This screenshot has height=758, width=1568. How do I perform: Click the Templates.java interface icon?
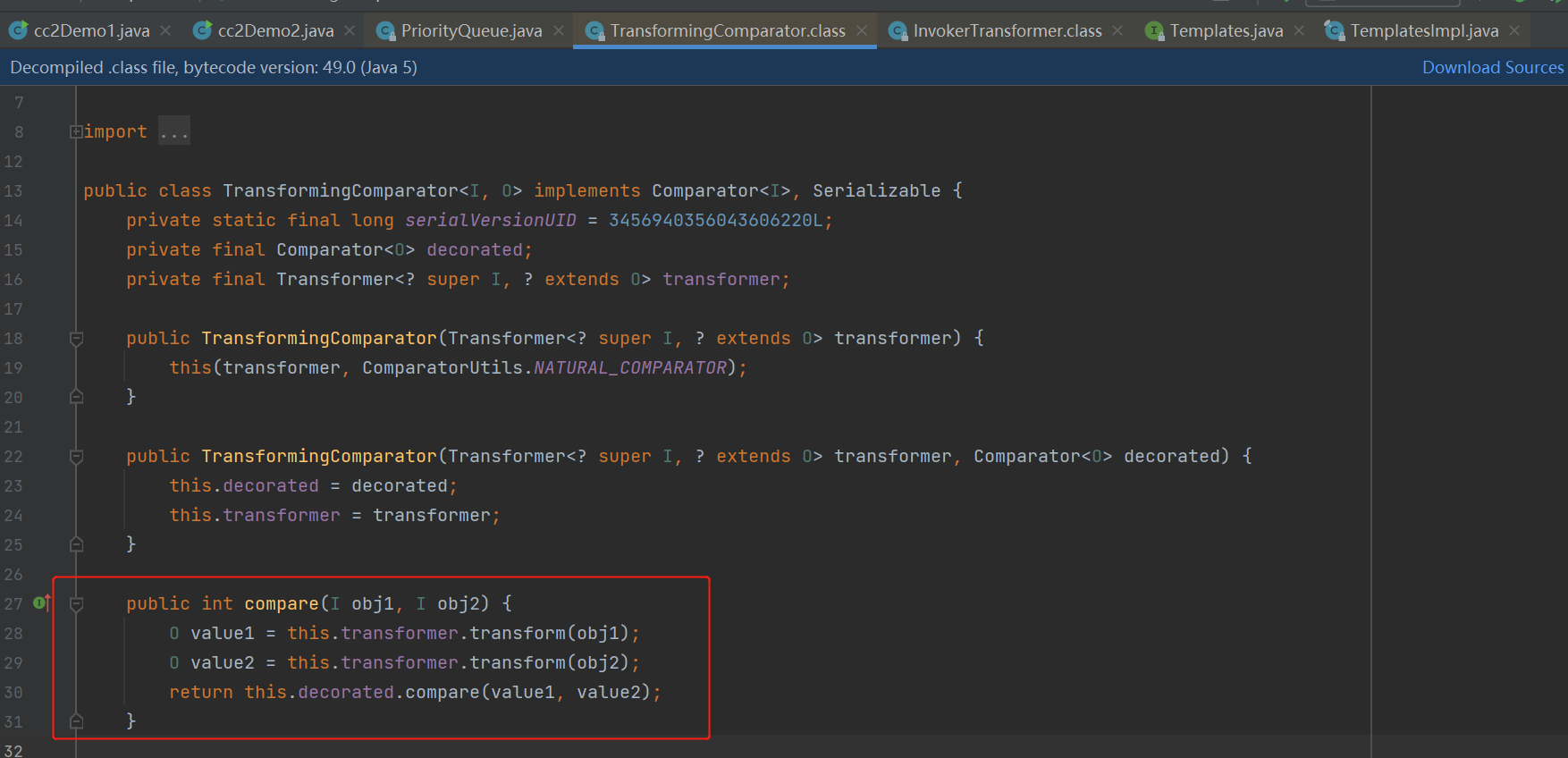tap(1154, 31)
